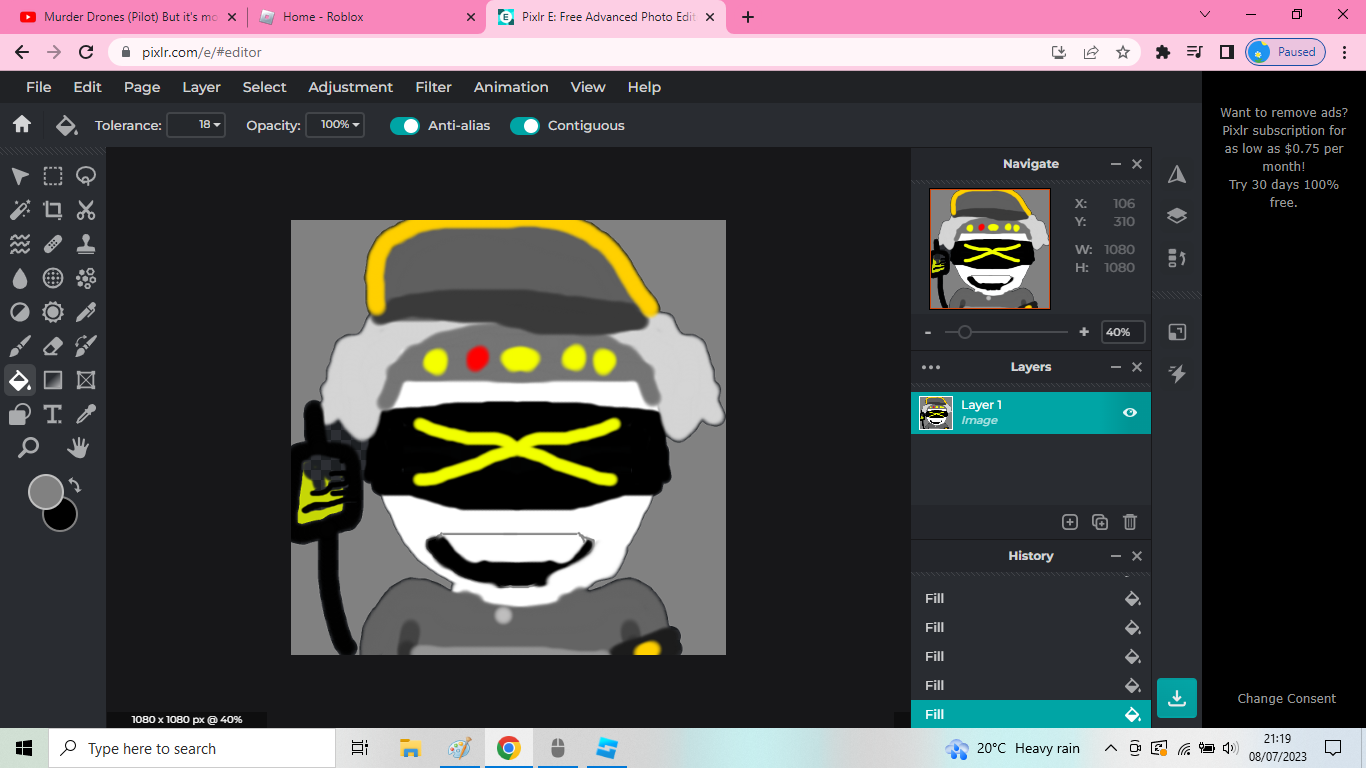1366x768 pixels.
Task: Select the Lasso select tool
Action: (x=86, y=177)
